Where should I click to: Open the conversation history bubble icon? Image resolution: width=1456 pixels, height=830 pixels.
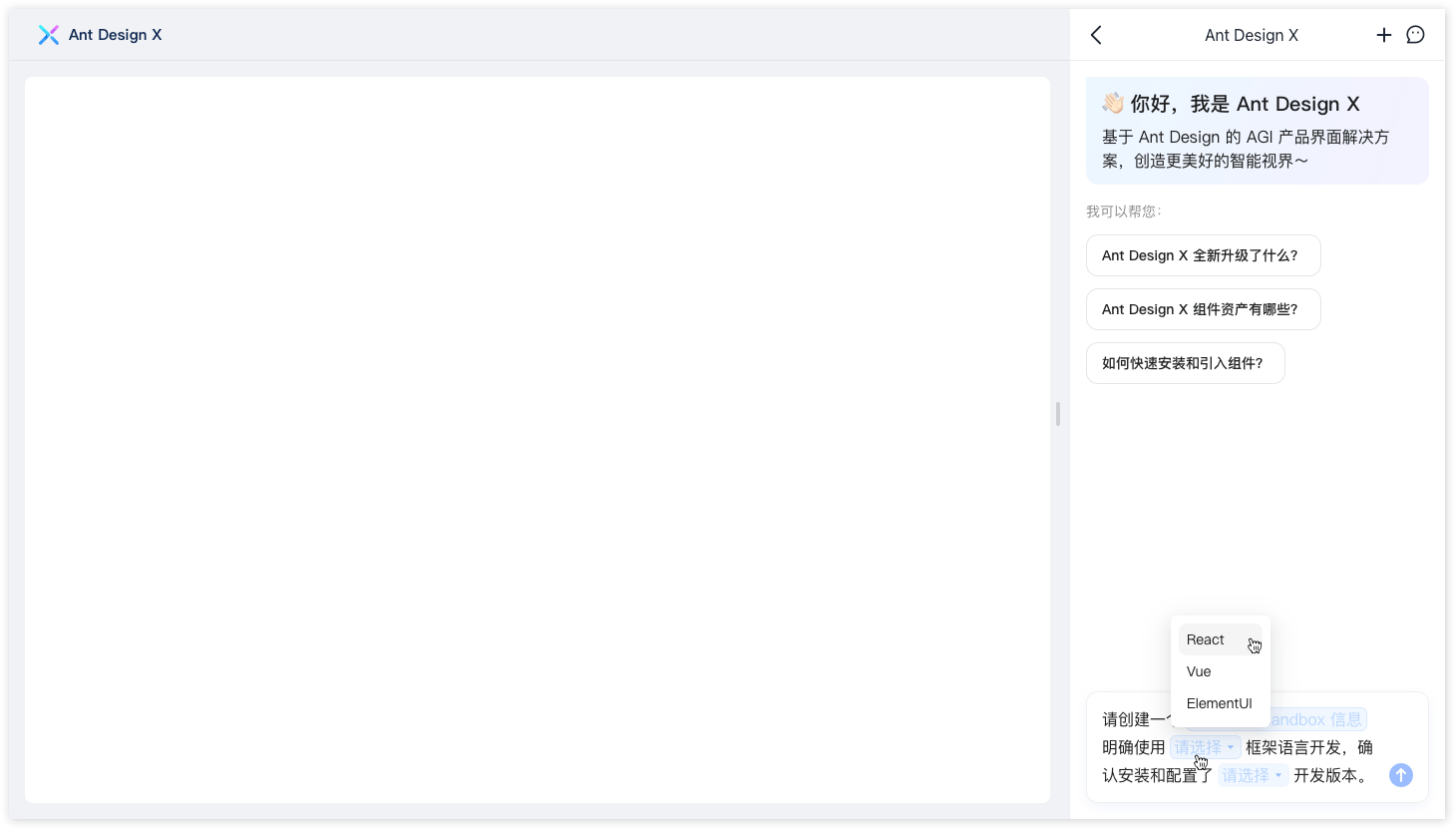click(1415, 35)
